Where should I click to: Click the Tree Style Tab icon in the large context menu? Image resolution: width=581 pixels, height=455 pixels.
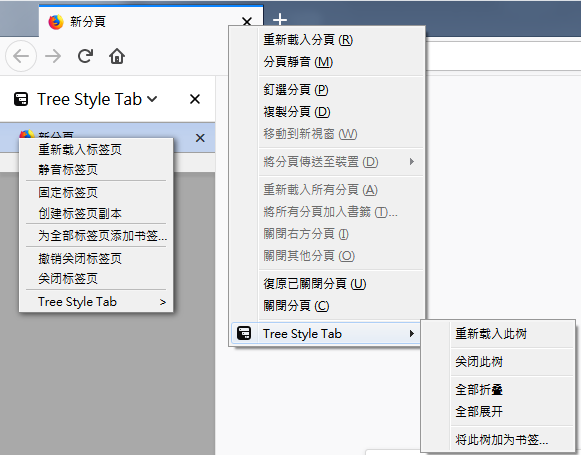point(244,333)
